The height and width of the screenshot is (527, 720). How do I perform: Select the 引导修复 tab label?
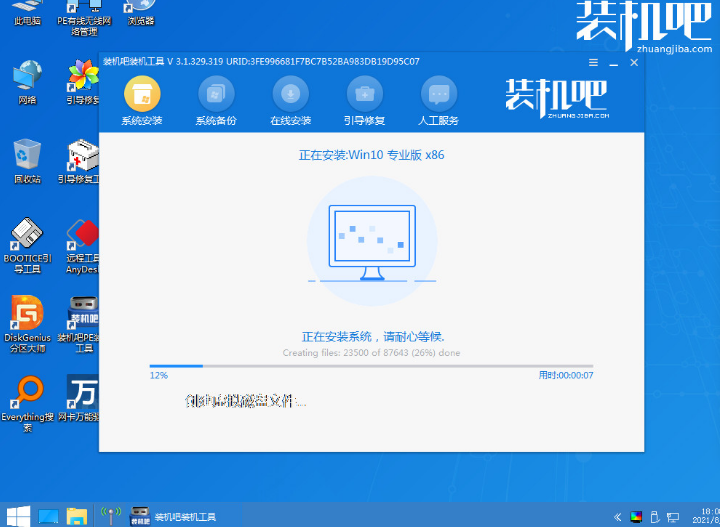click(x=365, y=121)
